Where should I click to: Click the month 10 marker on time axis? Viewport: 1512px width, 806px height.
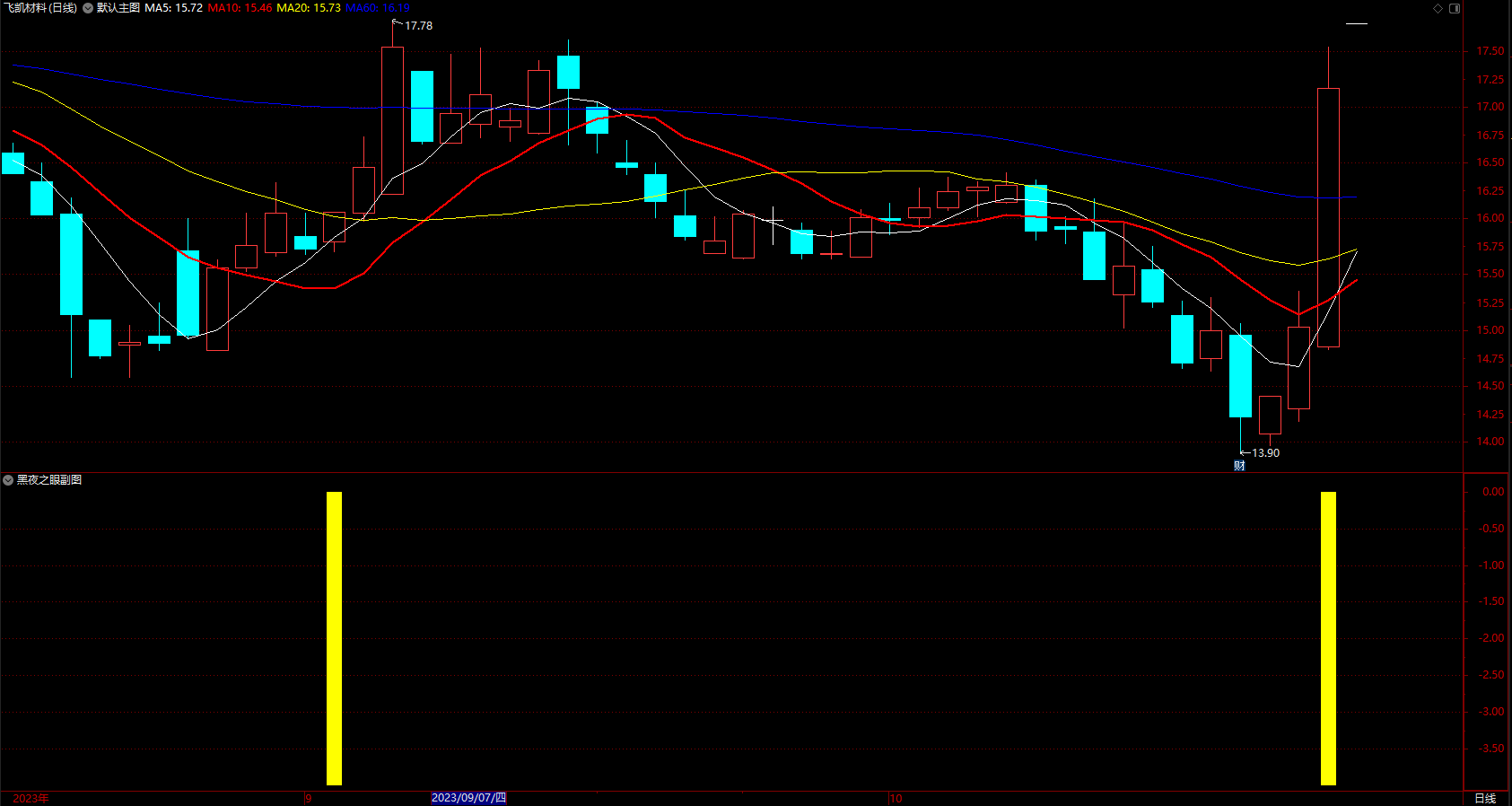[x=896, y=798]
